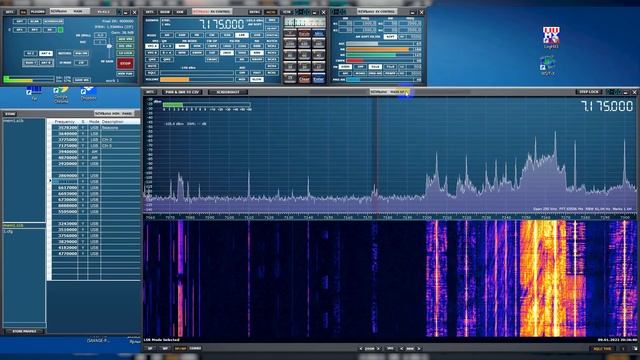640x360 pixels.
Task: Switch display to SP only view
Action: 150,348
